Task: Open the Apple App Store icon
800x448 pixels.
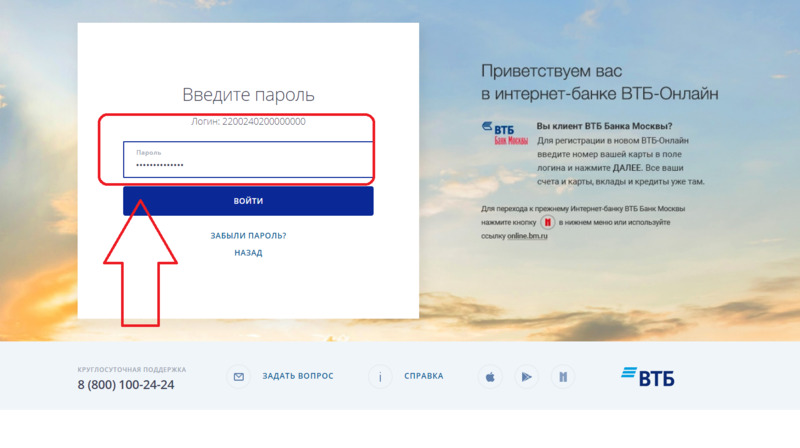Action: coord(490,377)
